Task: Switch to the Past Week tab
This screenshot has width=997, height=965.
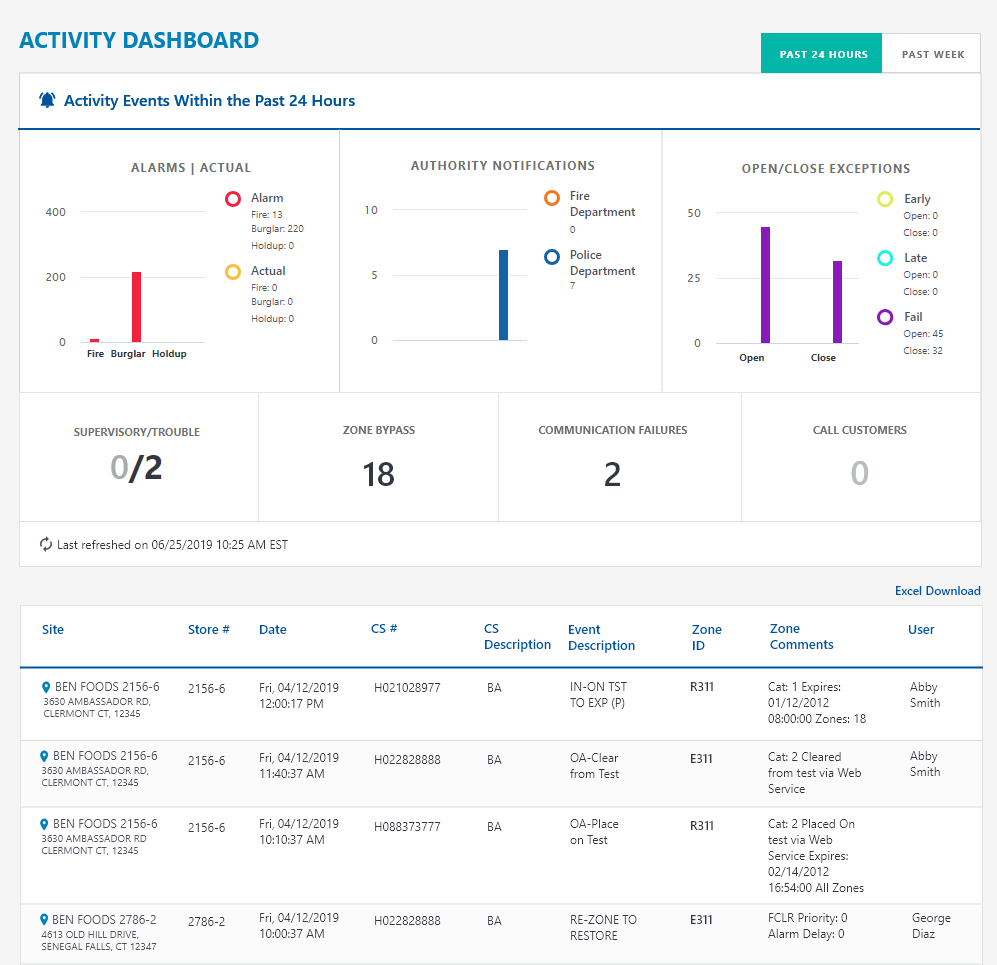Action: coord(932,54)
